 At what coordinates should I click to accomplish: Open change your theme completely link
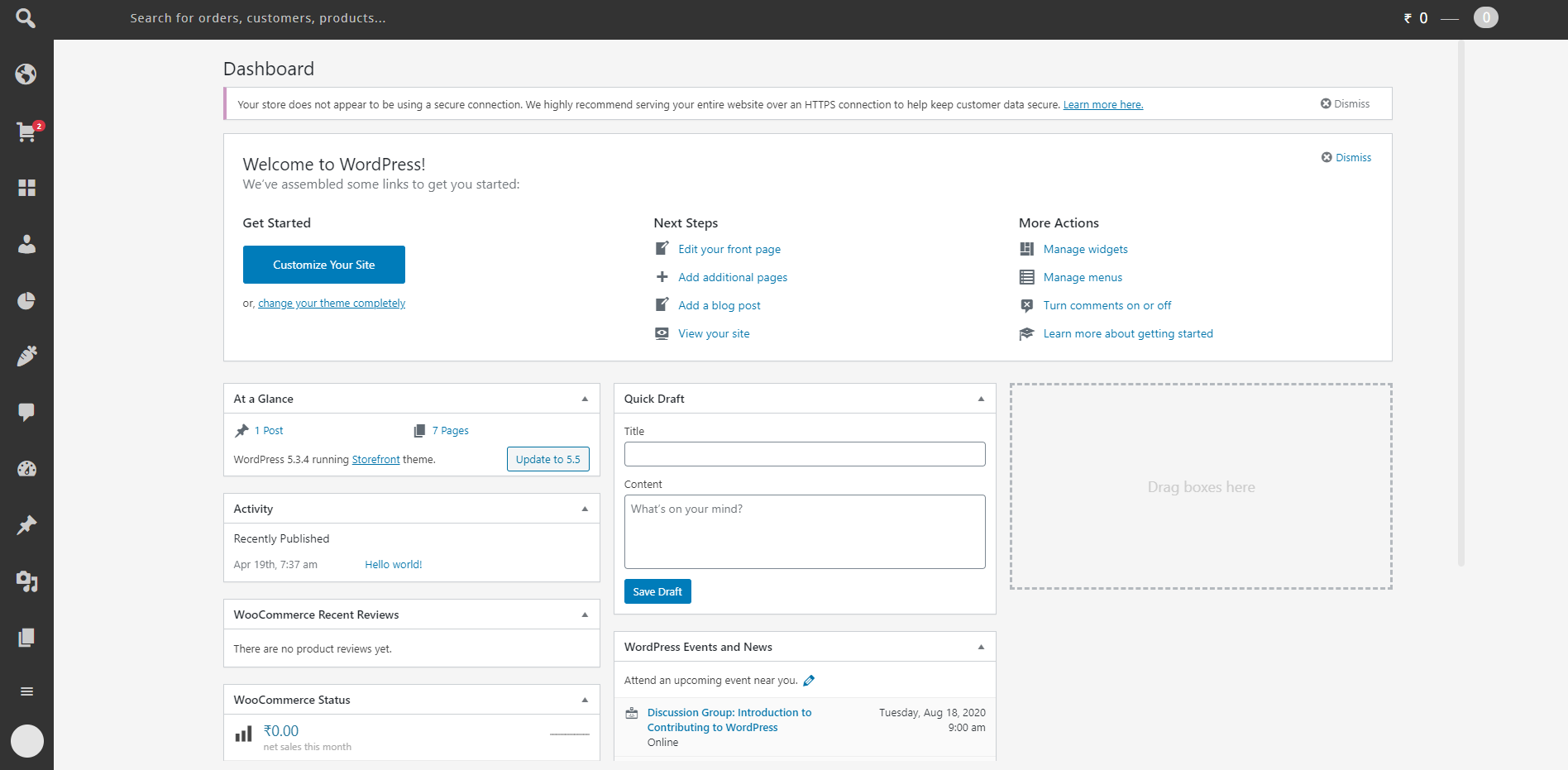pos(332,304)
